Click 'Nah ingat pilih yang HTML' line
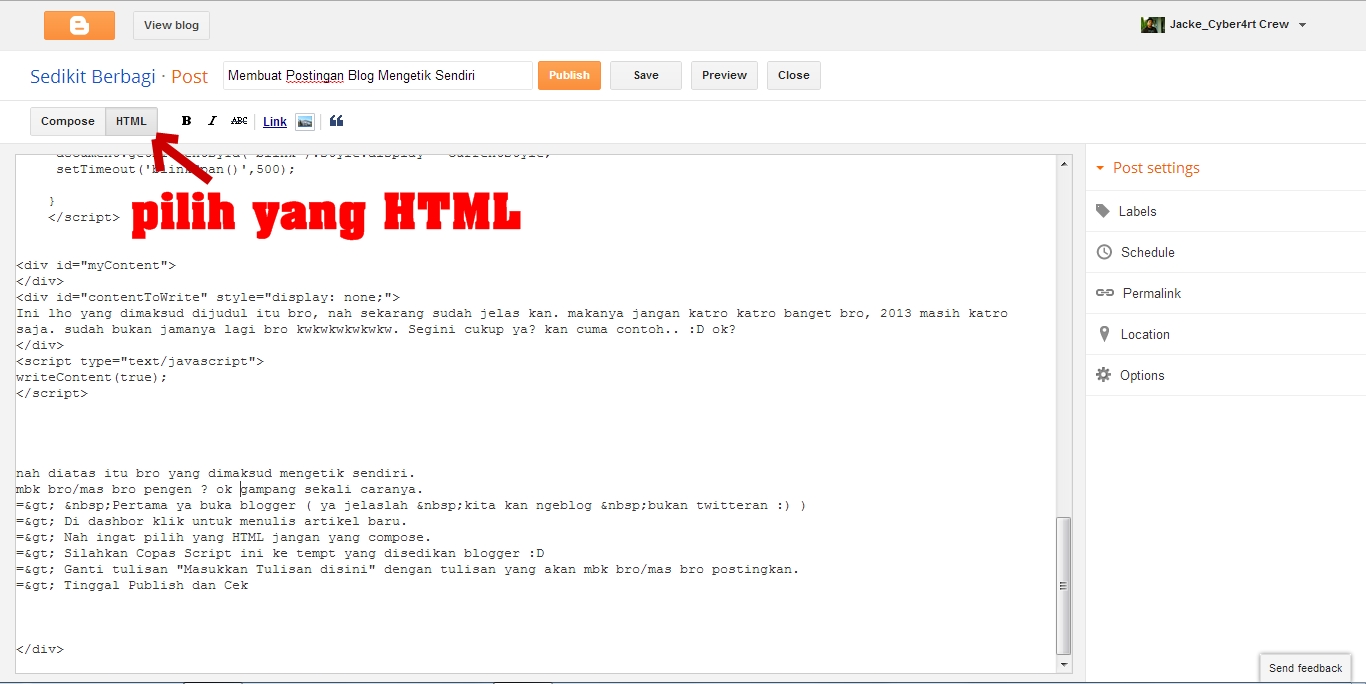Viewport: 1366px width, 684px height. point(224,537)
